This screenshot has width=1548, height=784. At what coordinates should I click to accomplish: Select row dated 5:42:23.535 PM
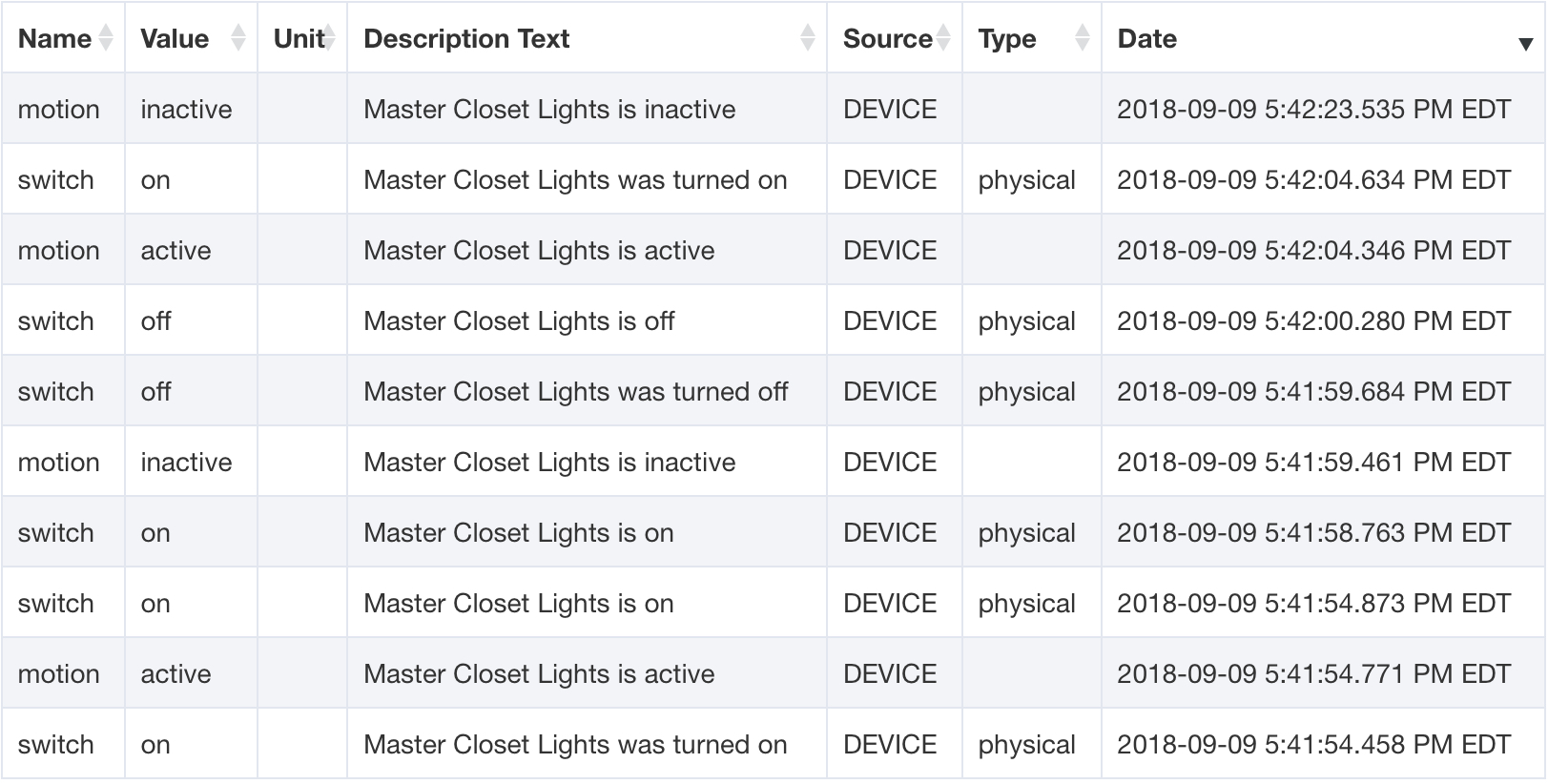pyautogui.click(x=774, y=109)
